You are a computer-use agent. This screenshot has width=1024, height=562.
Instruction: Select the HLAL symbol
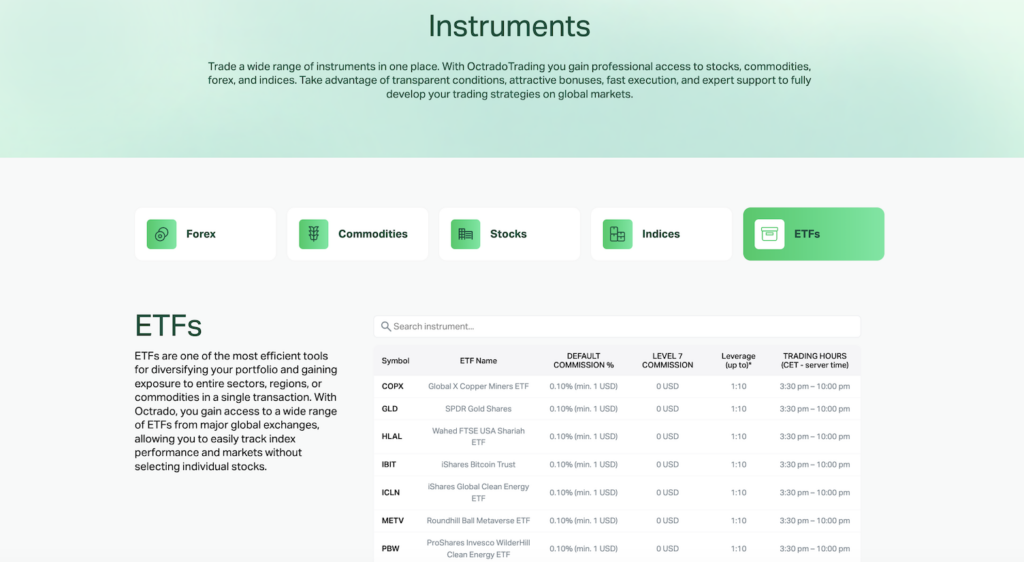coord(392,437)
